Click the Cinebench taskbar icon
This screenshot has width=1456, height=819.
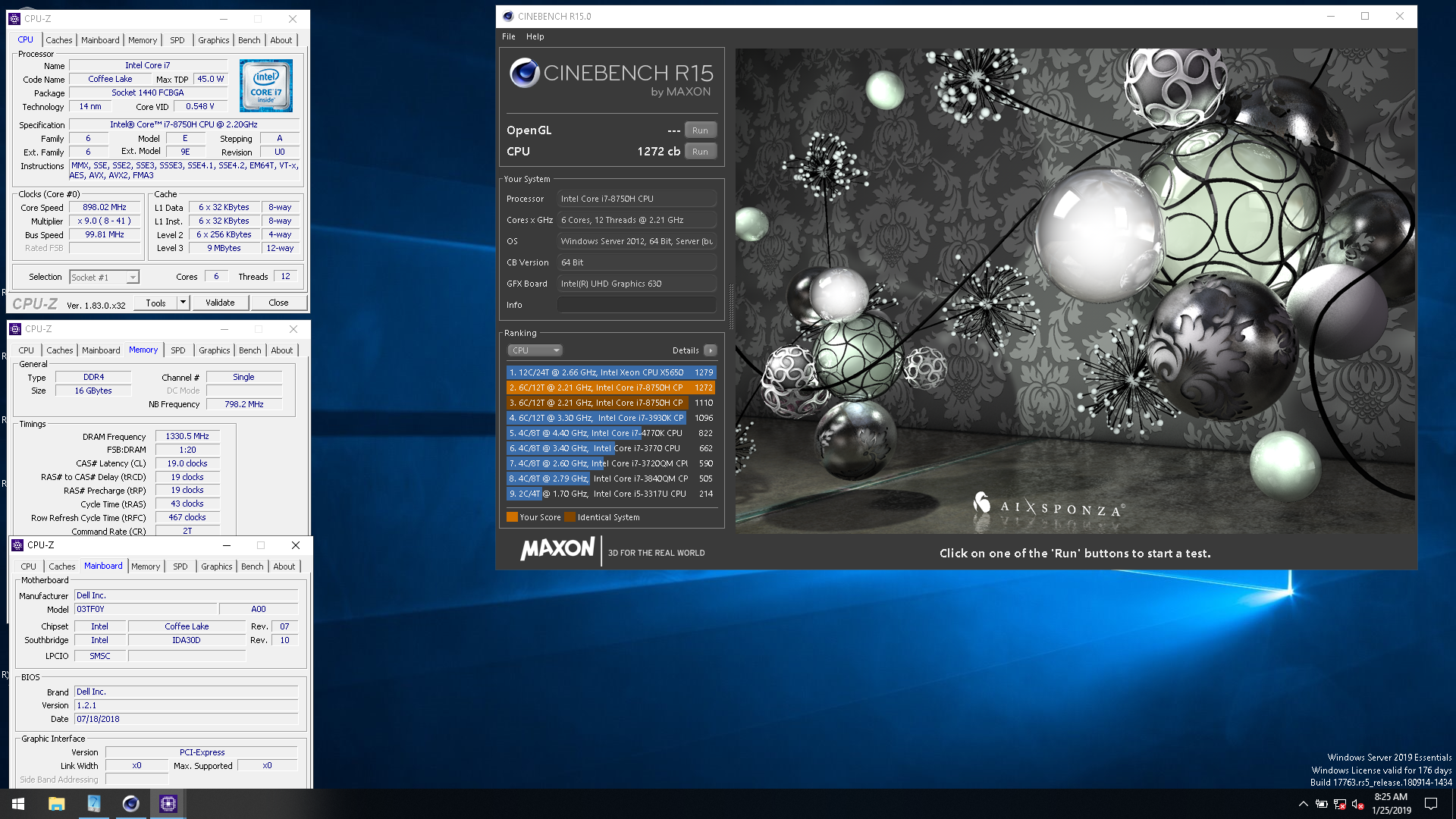tap(130, 804)
